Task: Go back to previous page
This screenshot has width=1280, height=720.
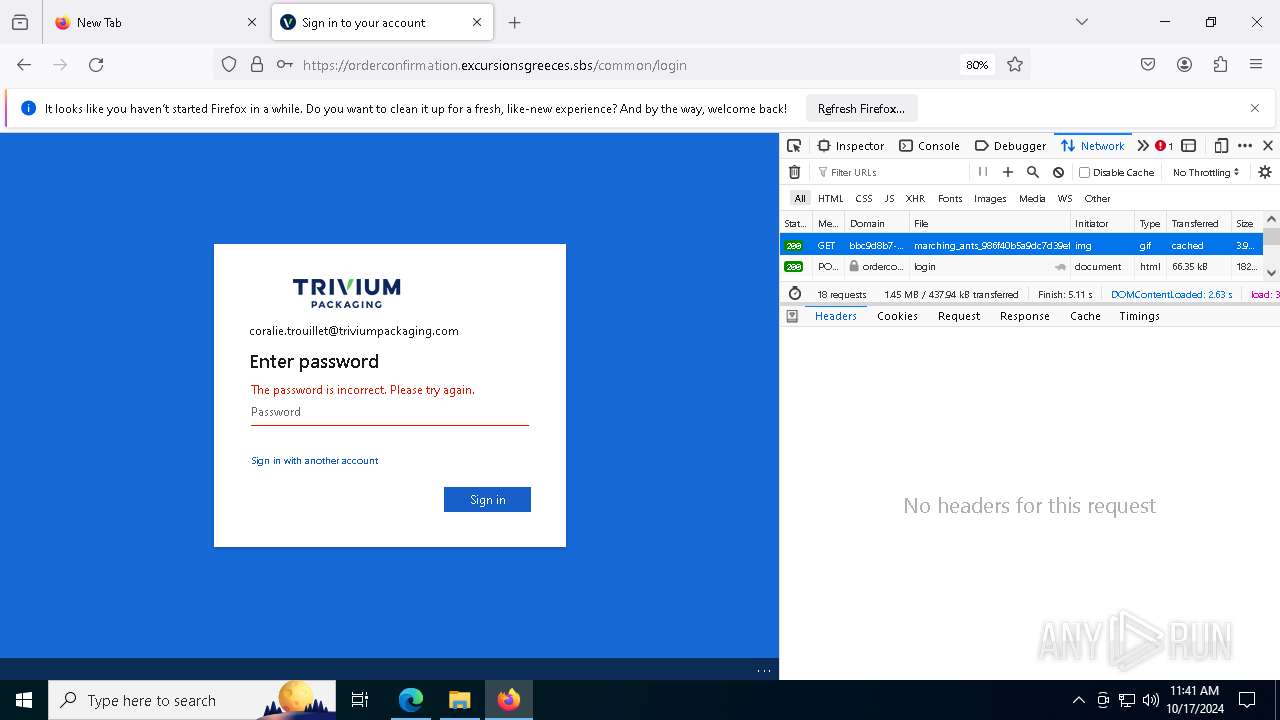Action: 24,65
